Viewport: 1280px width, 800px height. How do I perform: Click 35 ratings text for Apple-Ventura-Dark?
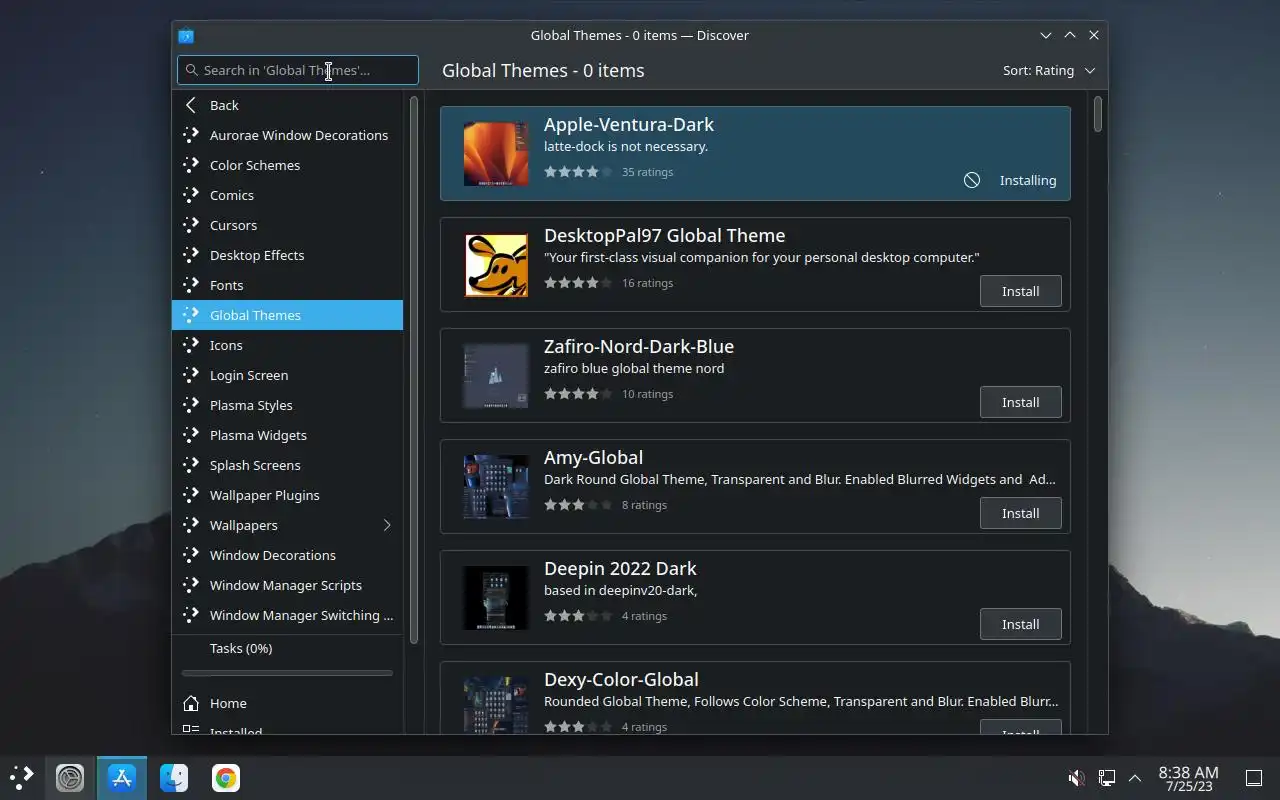[x=647, y=172]
